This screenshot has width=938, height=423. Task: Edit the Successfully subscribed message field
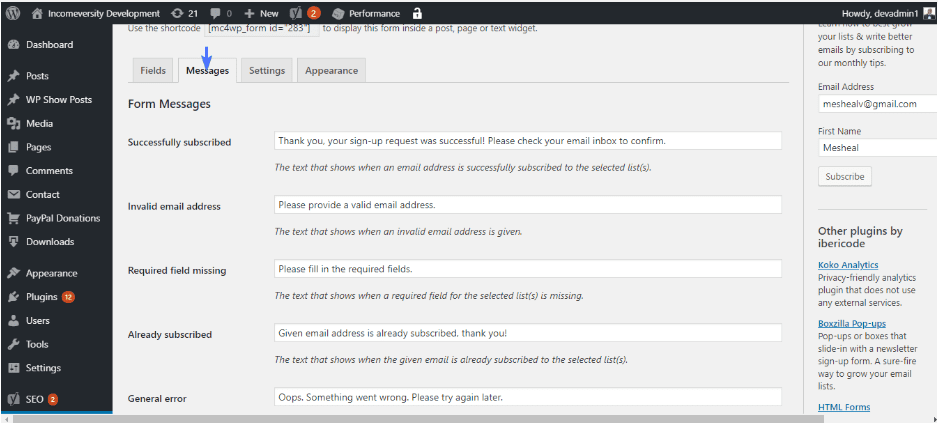(x=528, y=141)
